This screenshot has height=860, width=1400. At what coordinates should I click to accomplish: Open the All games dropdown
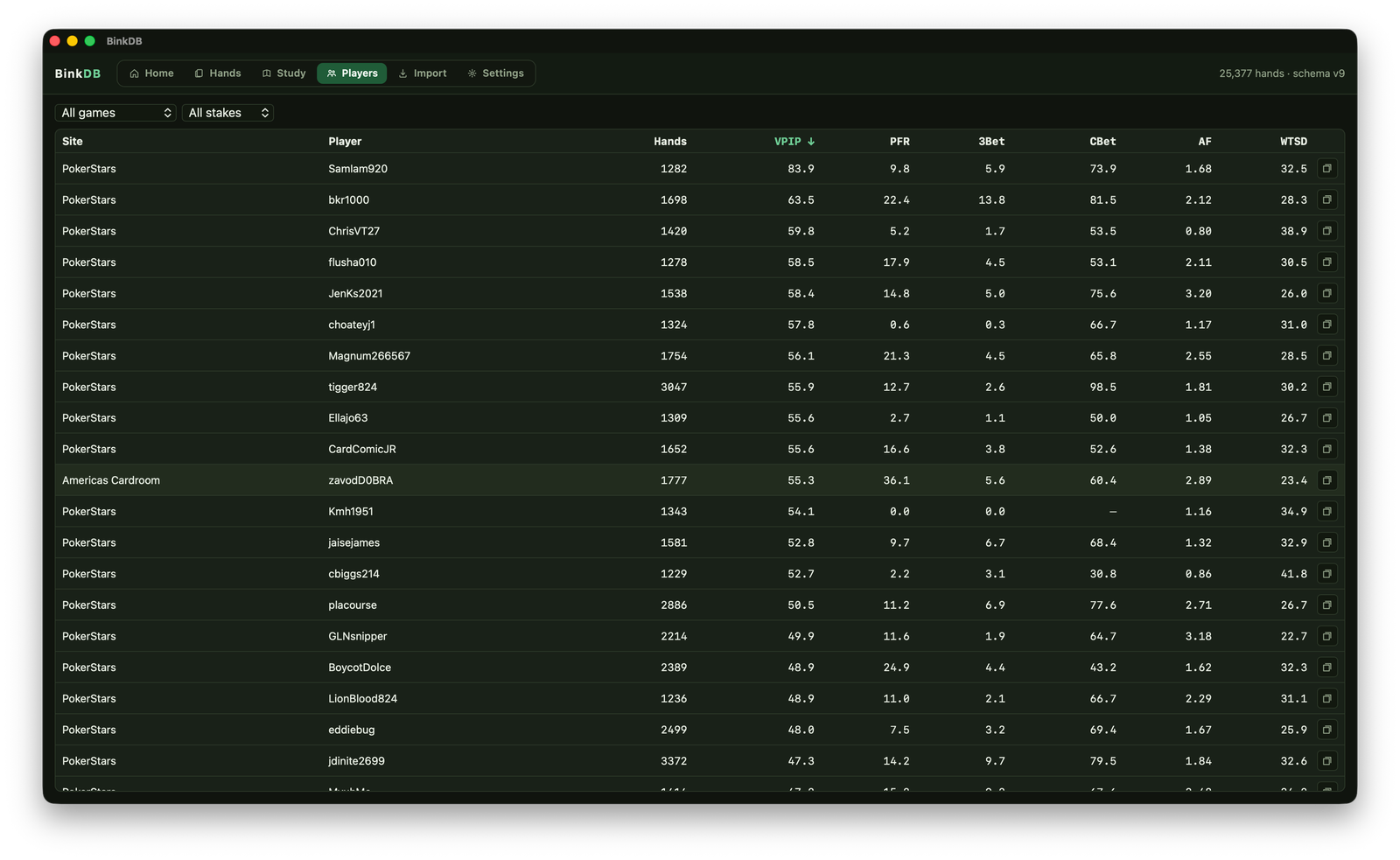pyautogui.click(x=115, y=113)
